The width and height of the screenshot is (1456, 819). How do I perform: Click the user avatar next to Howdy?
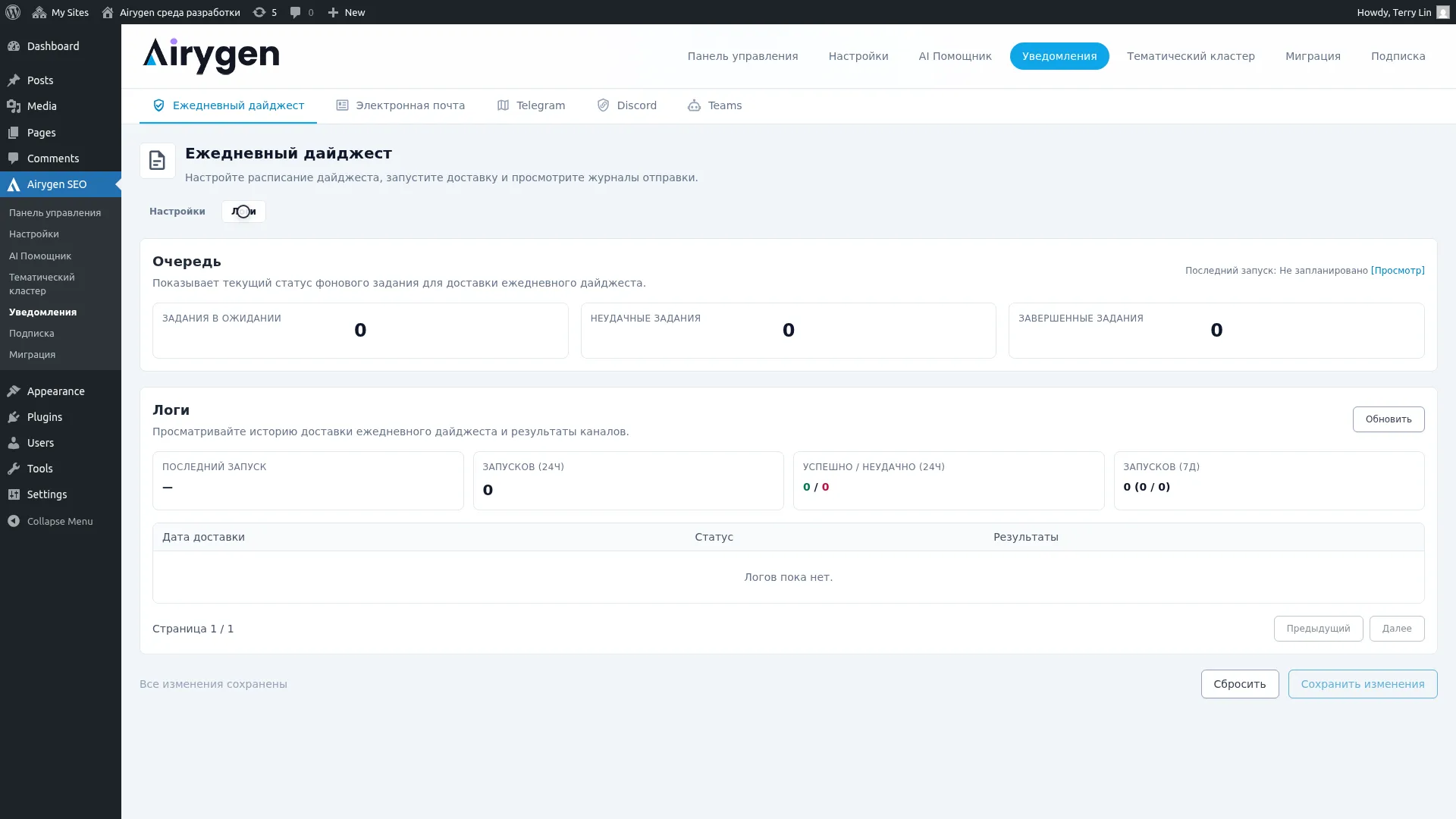pos(1442,12)
